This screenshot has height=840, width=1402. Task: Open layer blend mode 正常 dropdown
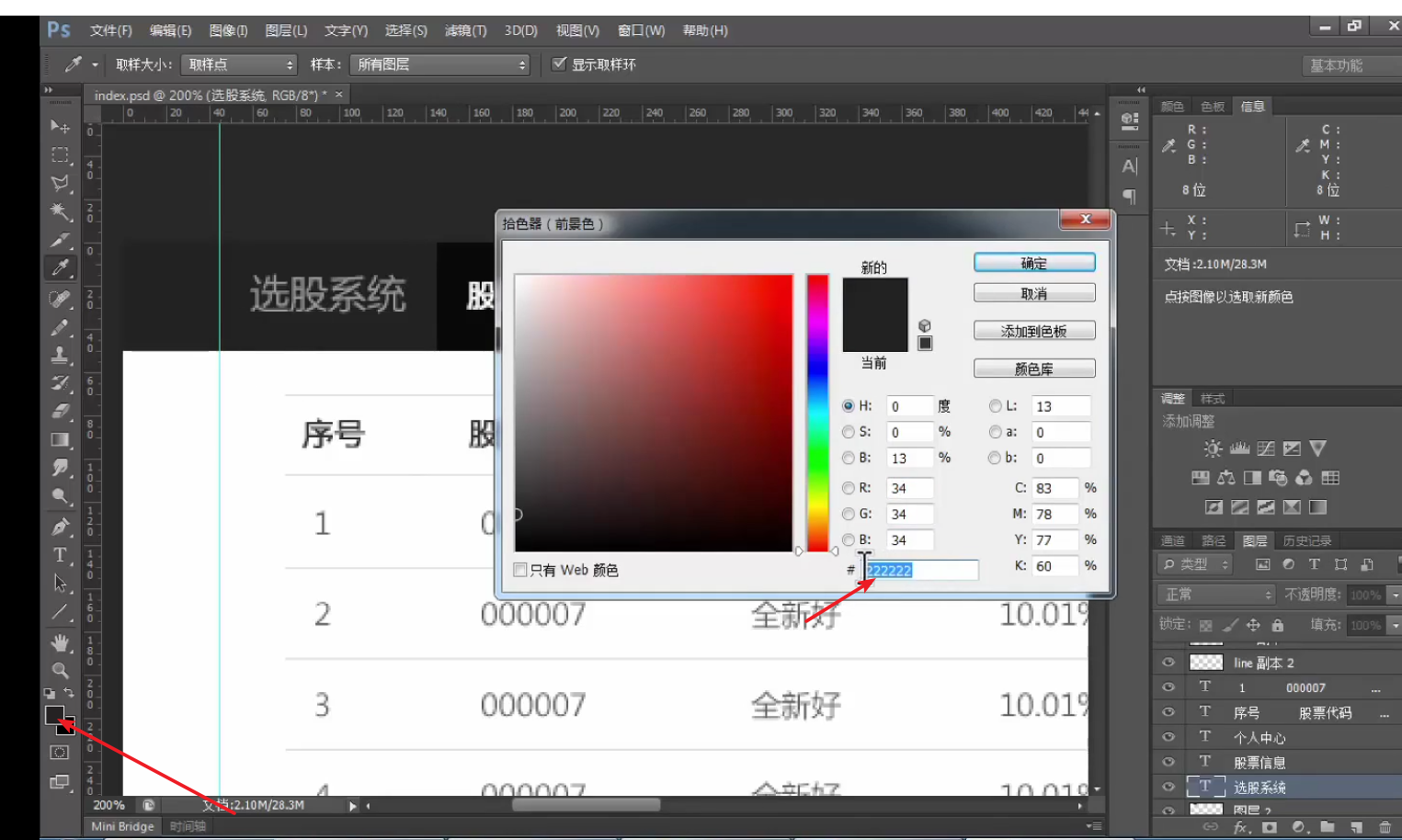[1217, 595]
